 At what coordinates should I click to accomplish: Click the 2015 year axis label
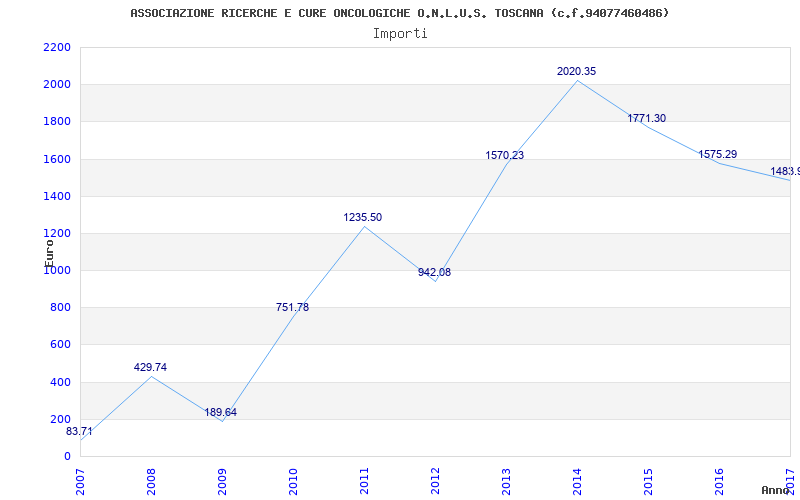[648, 482]
